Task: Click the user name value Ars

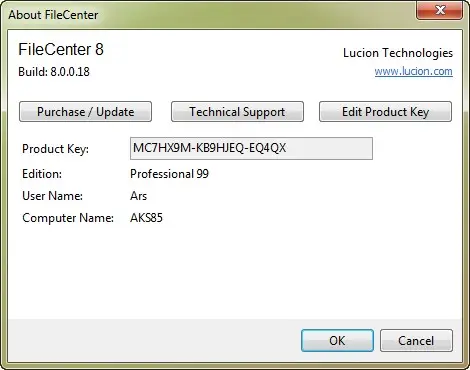Action: pyautogui.click(x=138, y=196)
